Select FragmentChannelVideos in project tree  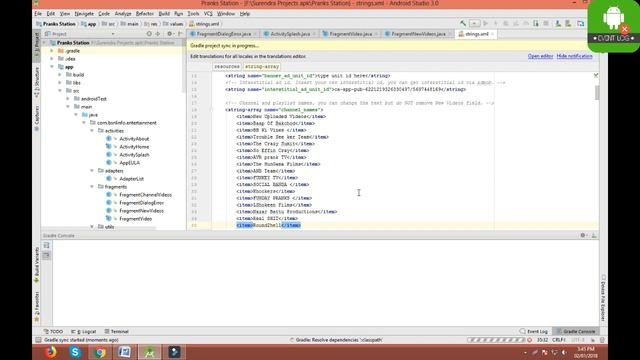tap(145, 195)
